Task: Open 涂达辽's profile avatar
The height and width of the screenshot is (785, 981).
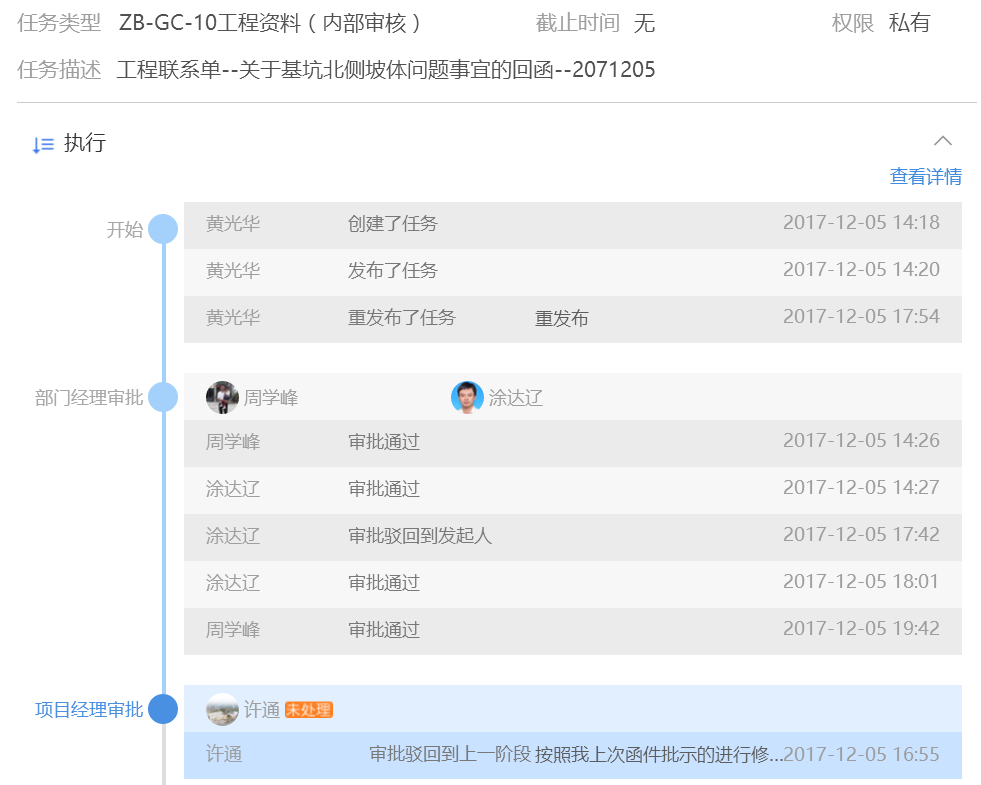Action: tap(466, 396)
